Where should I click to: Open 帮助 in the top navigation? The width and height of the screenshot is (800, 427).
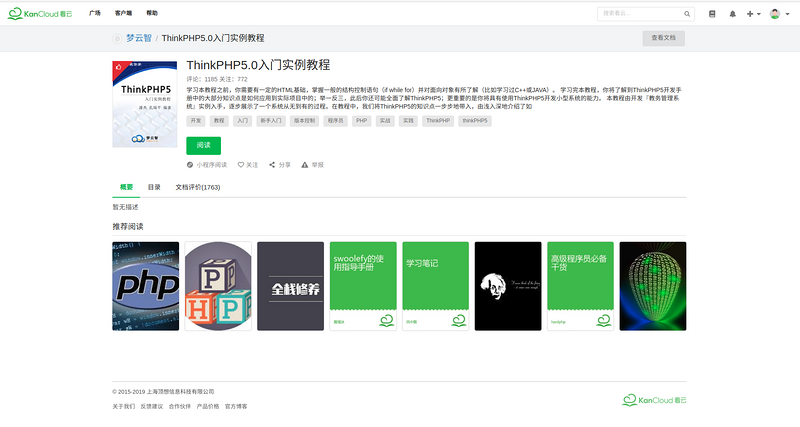click(x=152, y=13)
